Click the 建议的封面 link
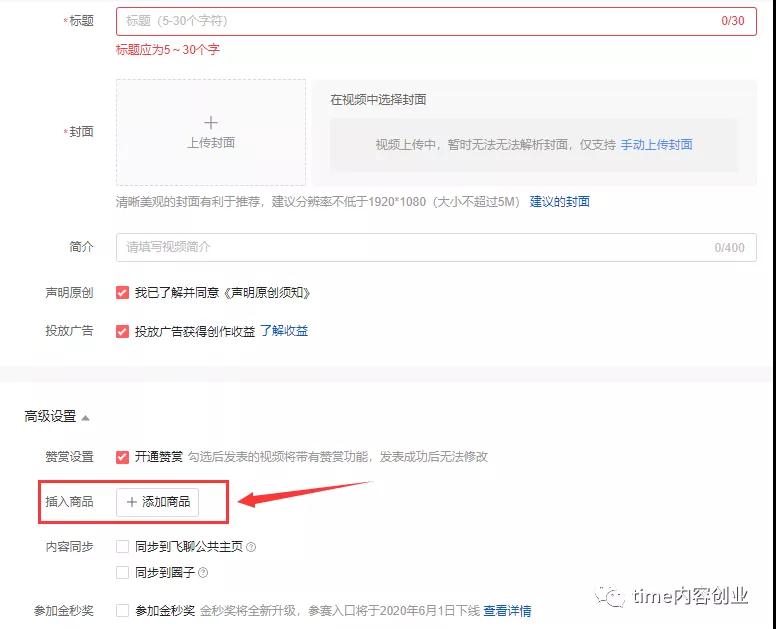 pyautogui.click(x=559, y=202)
